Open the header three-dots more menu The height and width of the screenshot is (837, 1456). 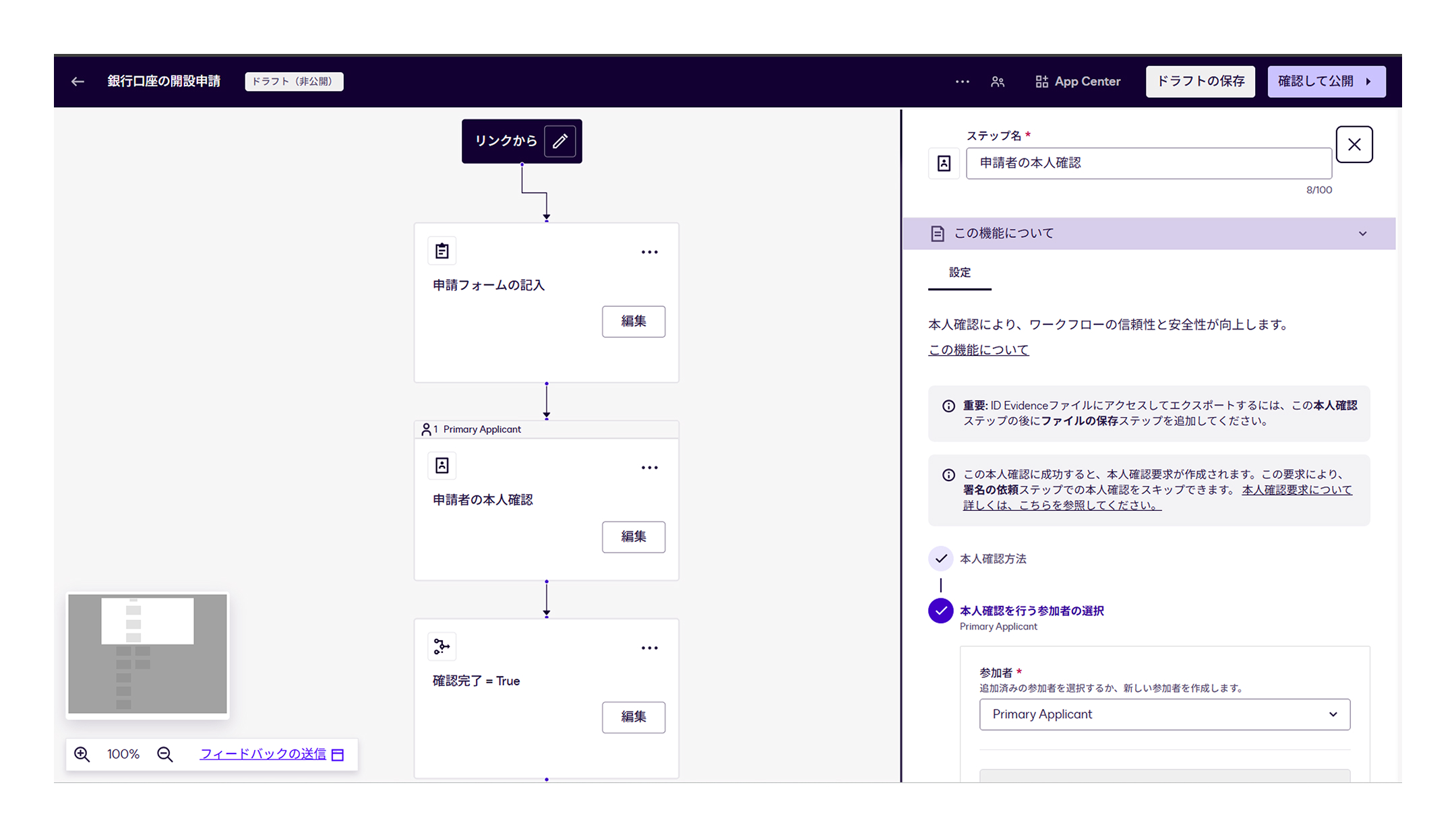click(x=962, y=82)
